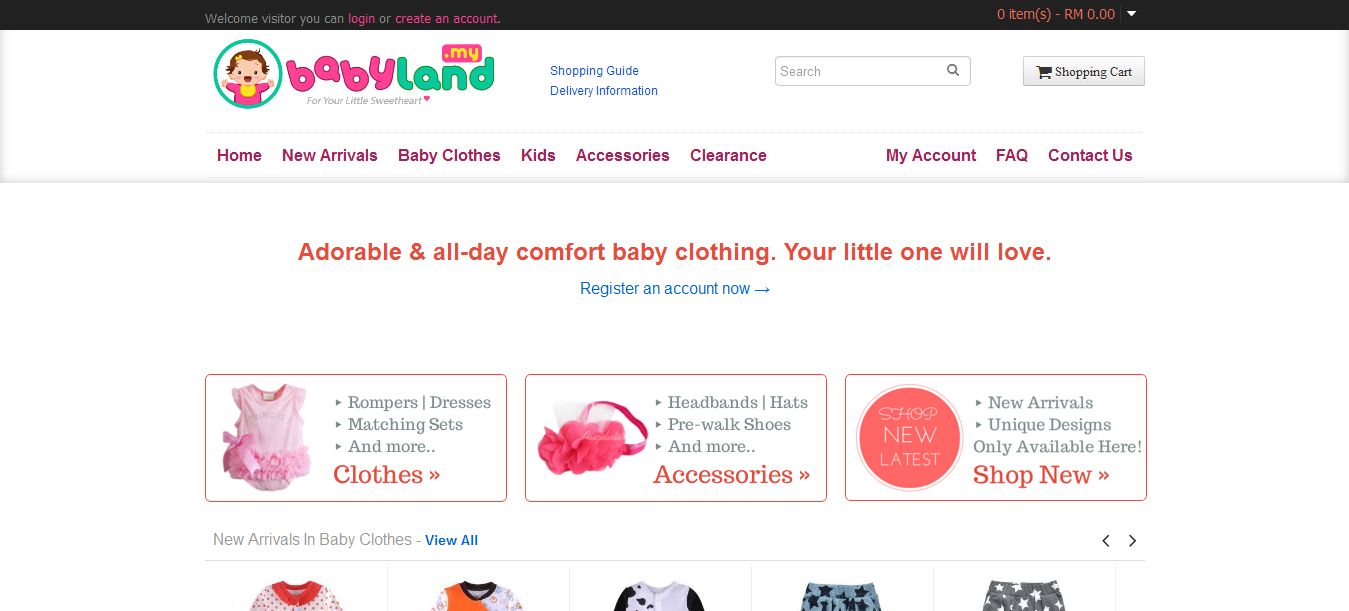This screenshot has width=1349, height=611.
Task: Click the login link in top bar
Action: 362,19
